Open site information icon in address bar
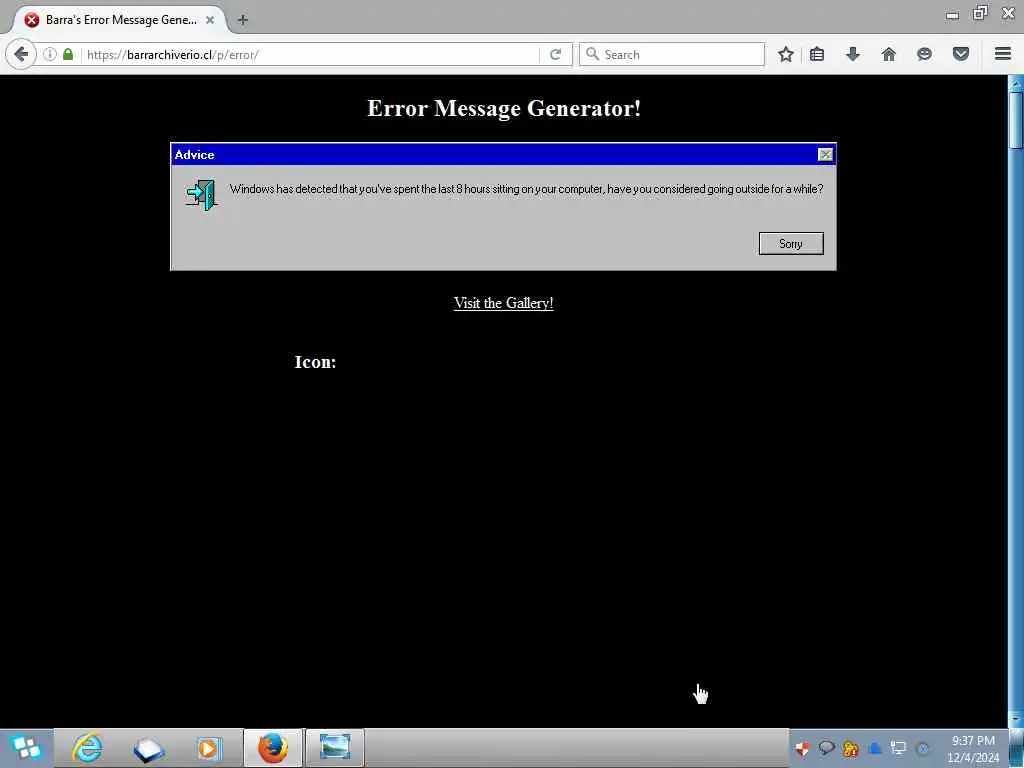The height and width of the screenshot is (768, 1024). click(x=50, y=54)
